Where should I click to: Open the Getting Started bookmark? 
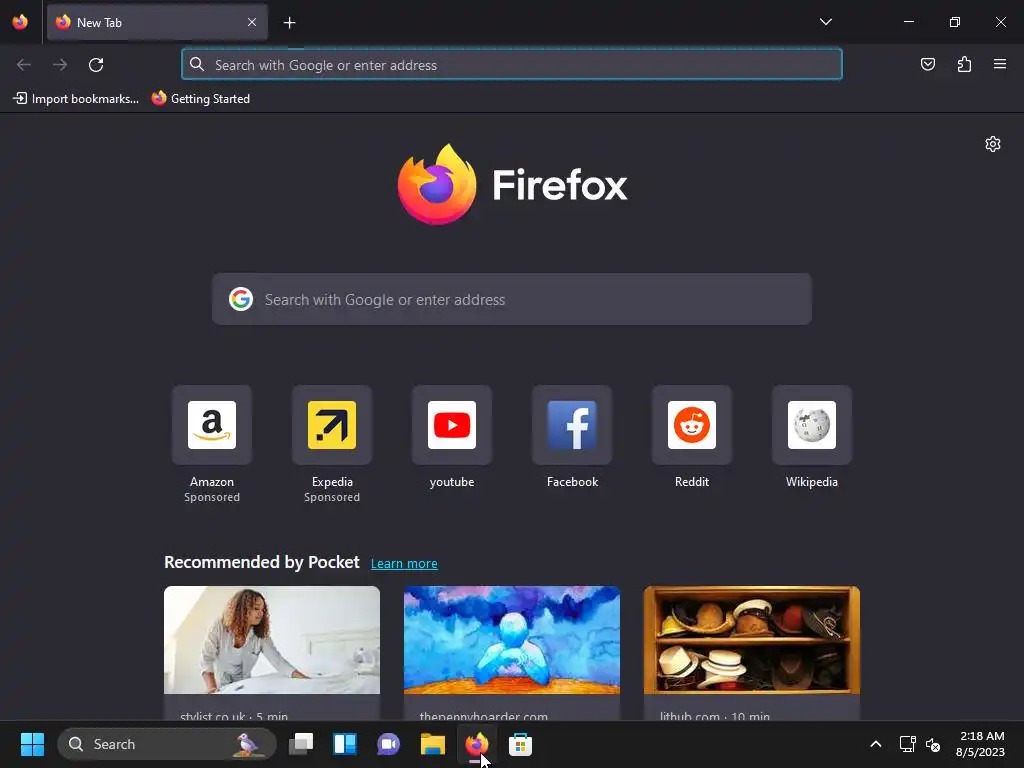click(201, 99)
